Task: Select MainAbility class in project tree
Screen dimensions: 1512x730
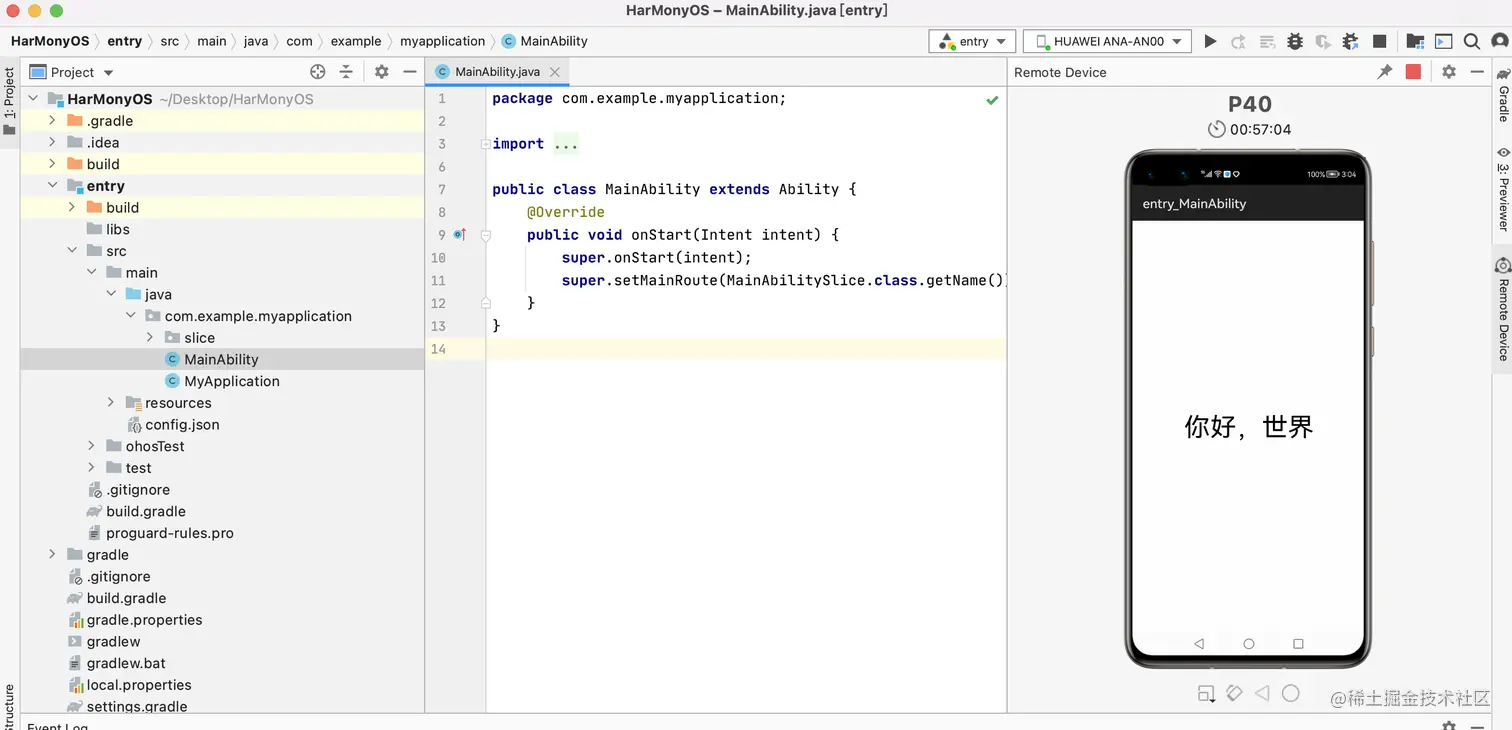Action: (x=222, y=360)
